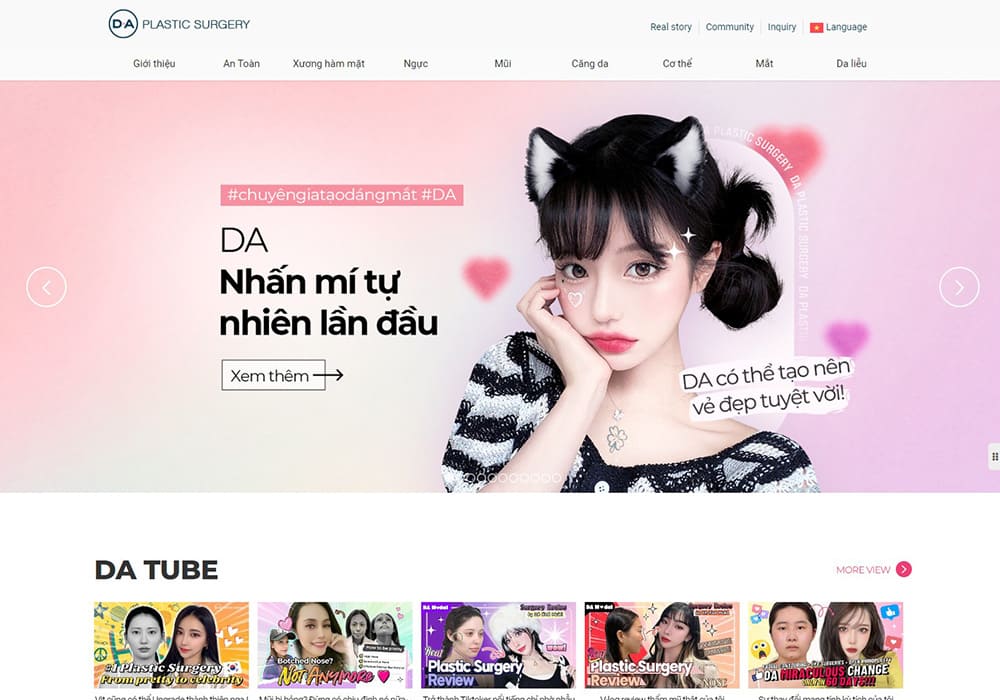
Task: Go to previous banner slide arrow
Action: pos(46,287)
